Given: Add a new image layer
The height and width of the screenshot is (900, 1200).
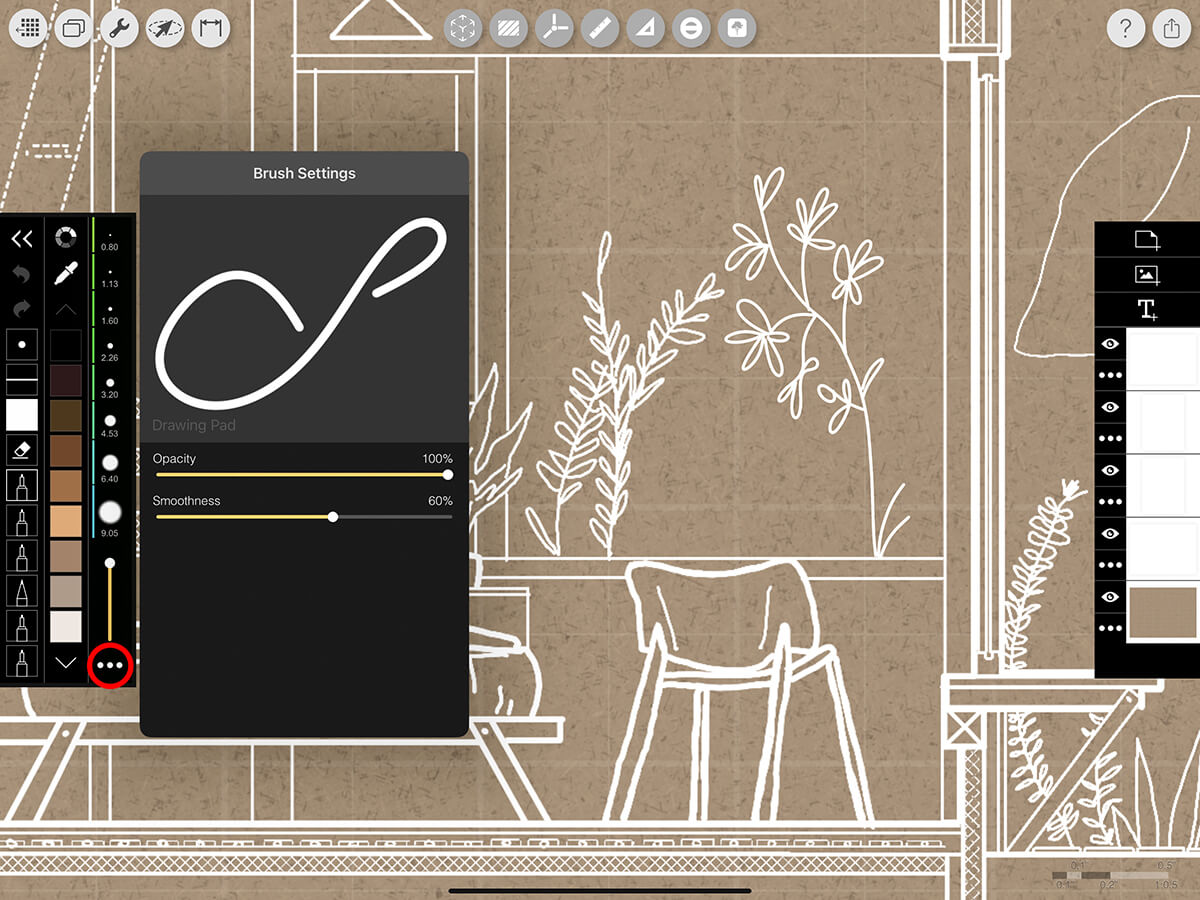Looking at the screenshot, I should click(1146, 274).
